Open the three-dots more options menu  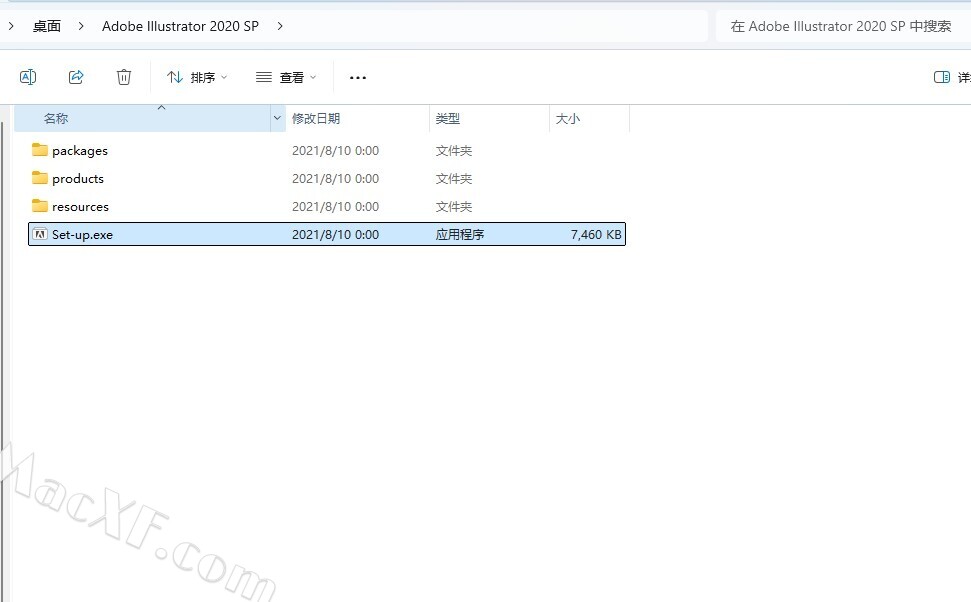[x=358, y=77]
